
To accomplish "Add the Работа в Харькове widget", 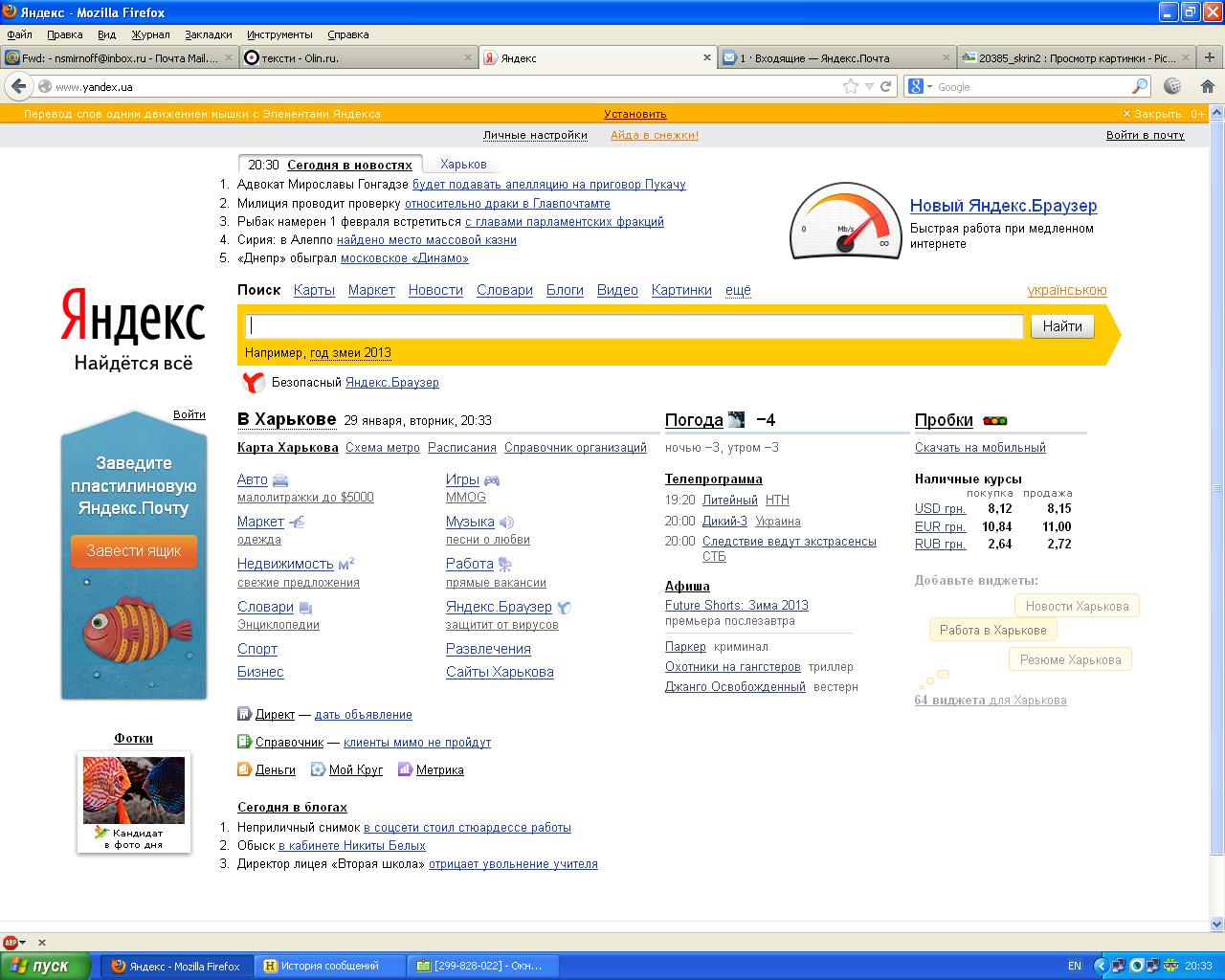I will click(x=992, y=630).
